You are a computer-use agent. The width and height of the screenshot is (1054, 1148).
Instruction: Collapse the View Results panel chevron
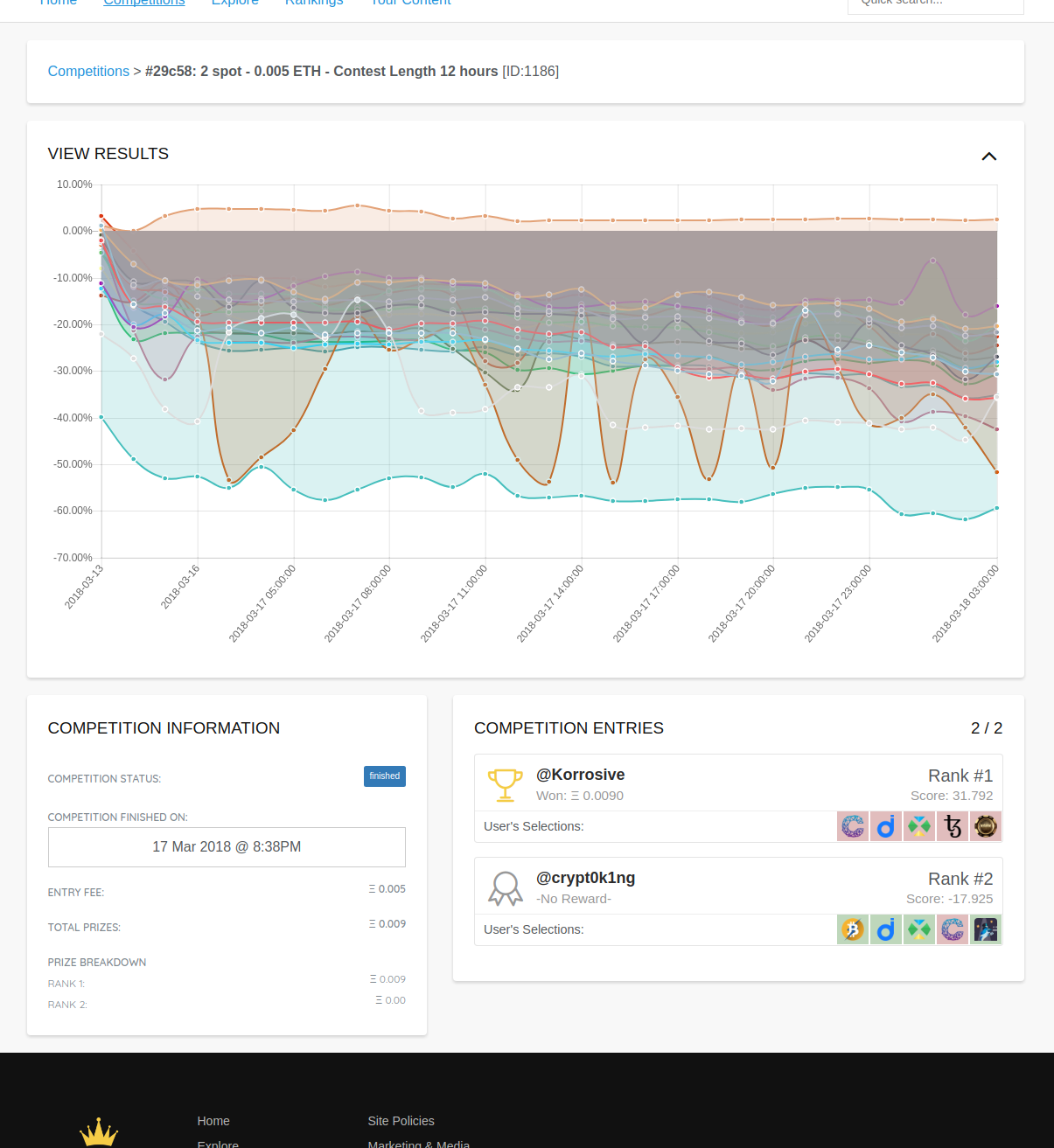(x=988, y=157)
